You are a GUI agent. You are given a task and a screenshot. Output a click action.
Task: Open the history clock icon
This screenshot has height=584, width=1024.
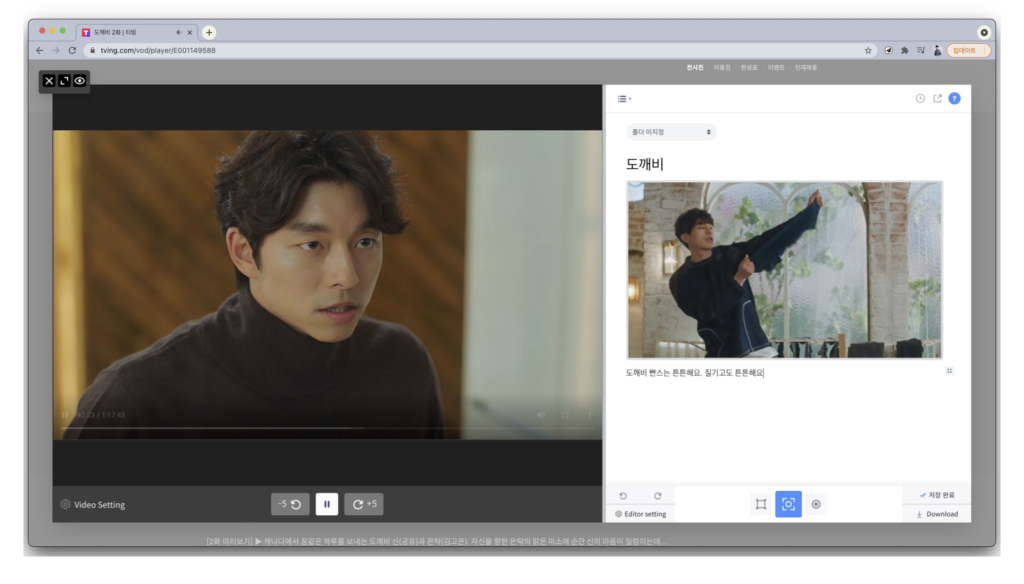tap(920, 98)
